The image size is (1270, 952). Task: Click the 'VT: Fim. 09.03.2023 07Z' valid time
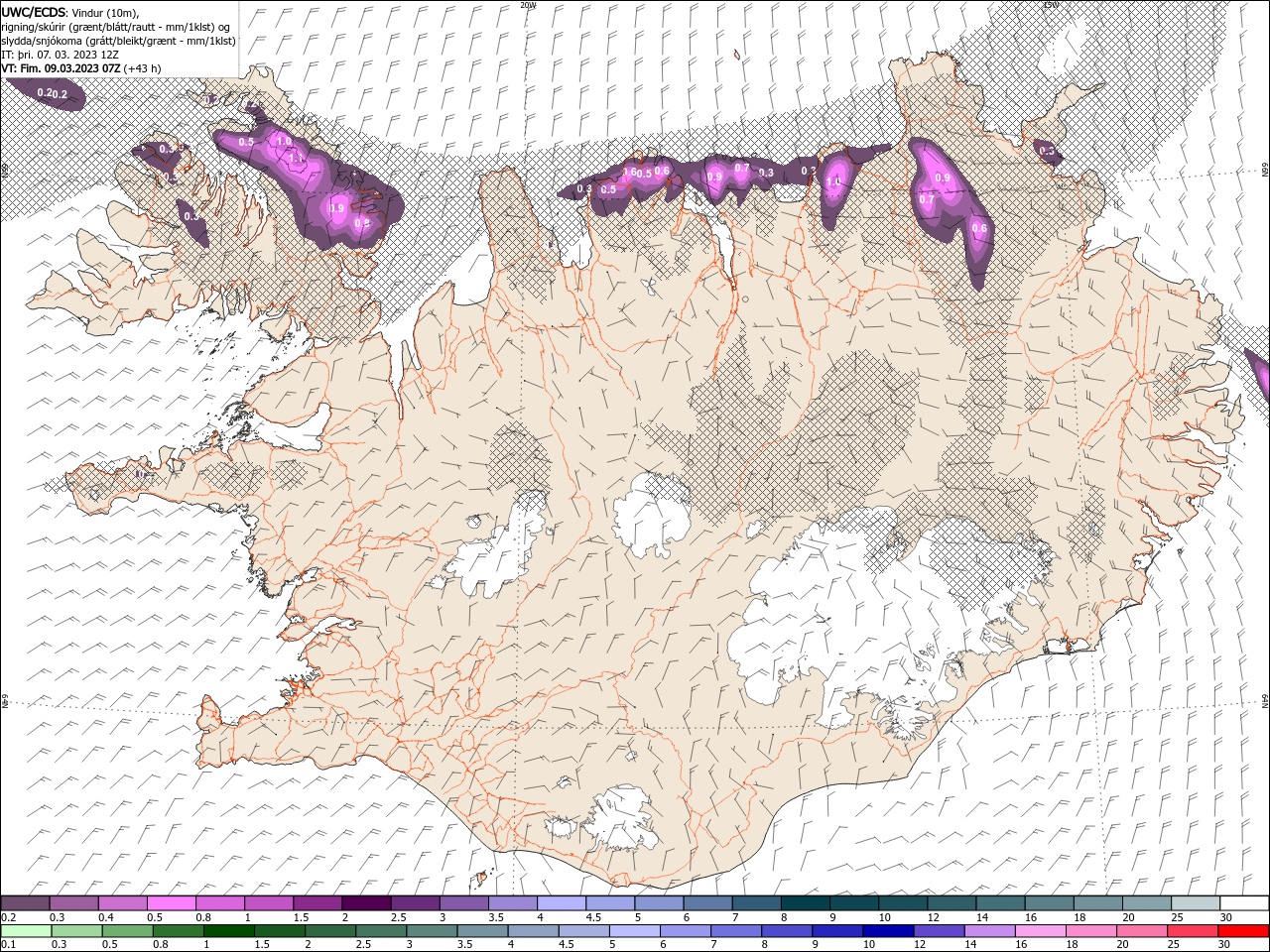click(x=62, y=68)
